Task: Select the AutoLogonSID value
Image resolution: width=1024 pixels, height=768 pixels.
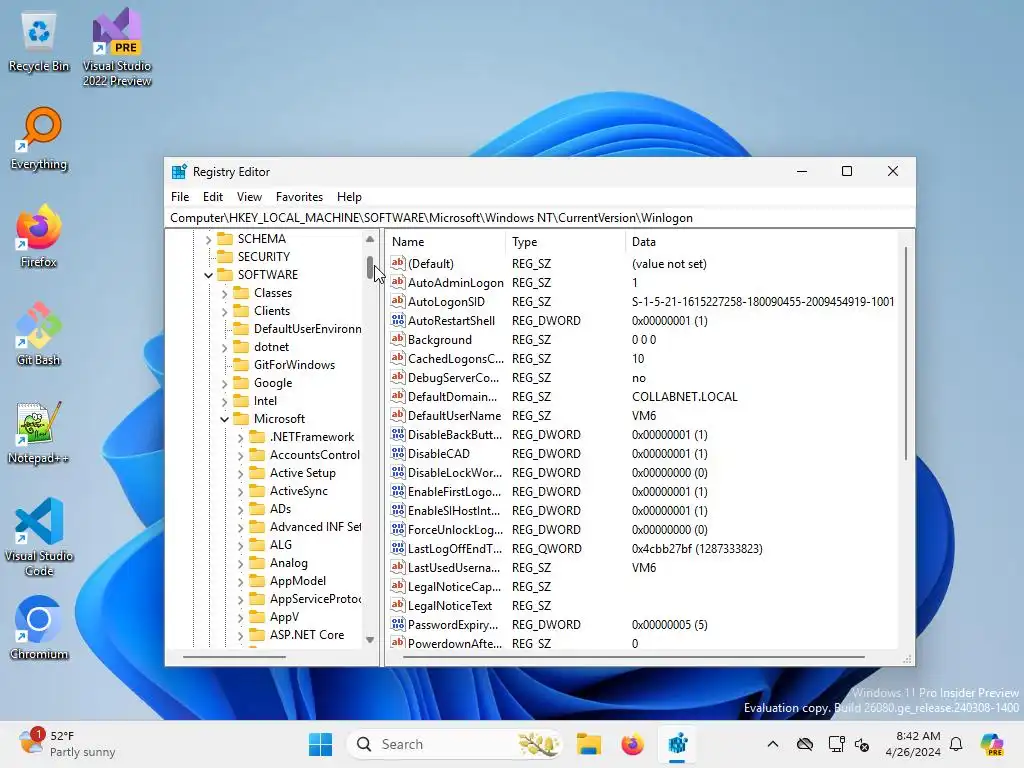Action: pyautogui.click(x=446, y=302)
